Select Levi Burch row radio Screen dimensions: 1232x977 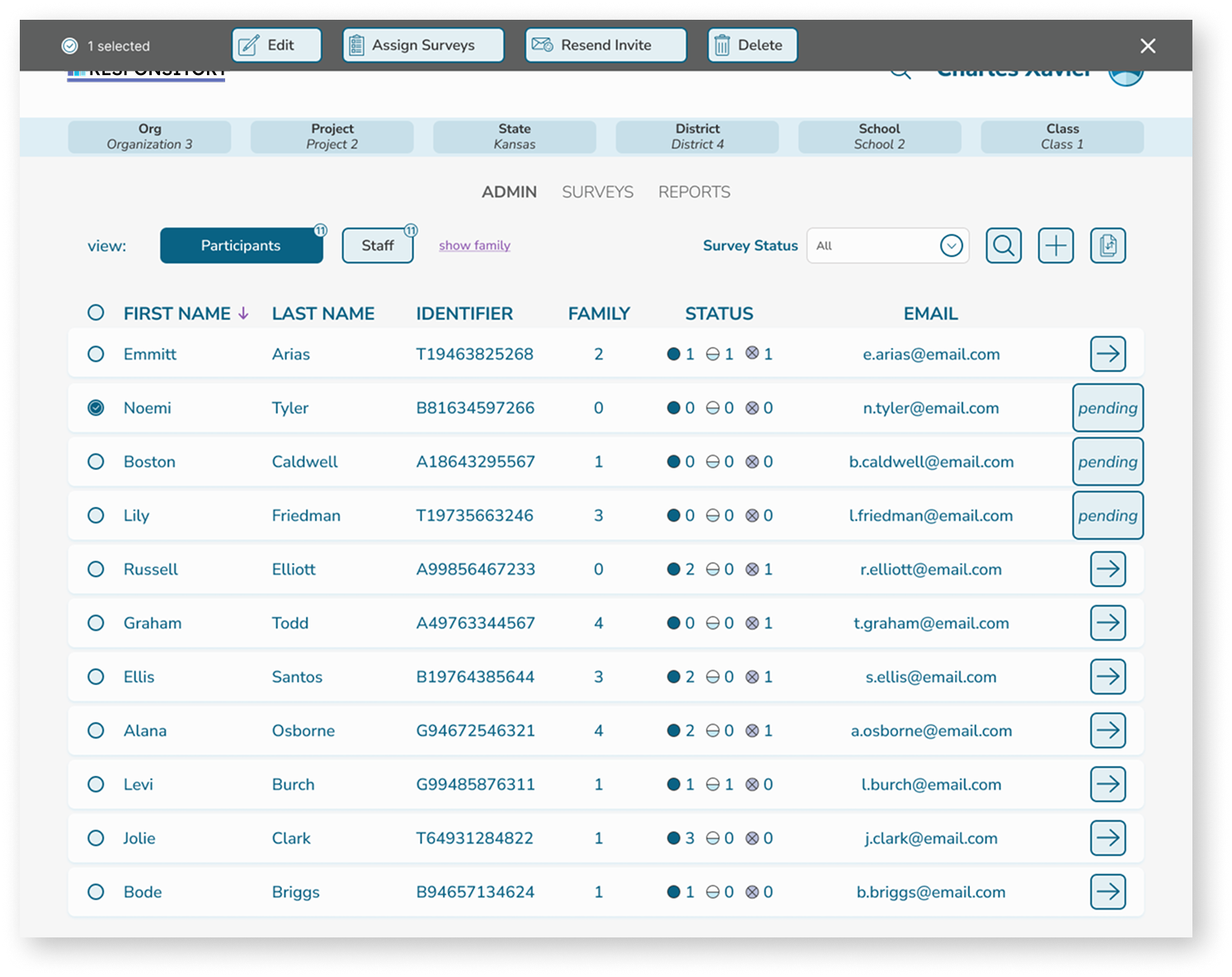[x=96, y=784]
